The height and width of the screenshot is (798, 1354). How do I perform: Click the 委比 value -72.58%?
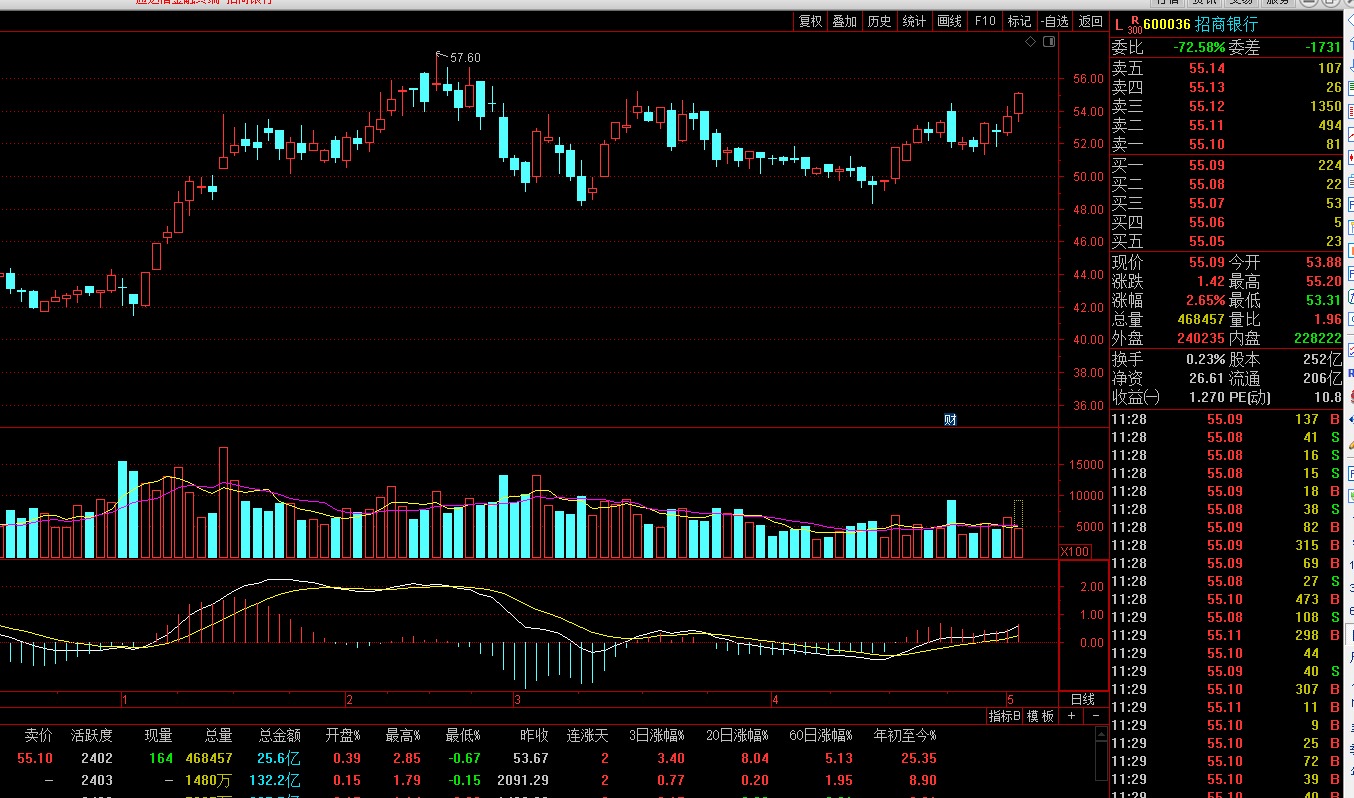1199,47
